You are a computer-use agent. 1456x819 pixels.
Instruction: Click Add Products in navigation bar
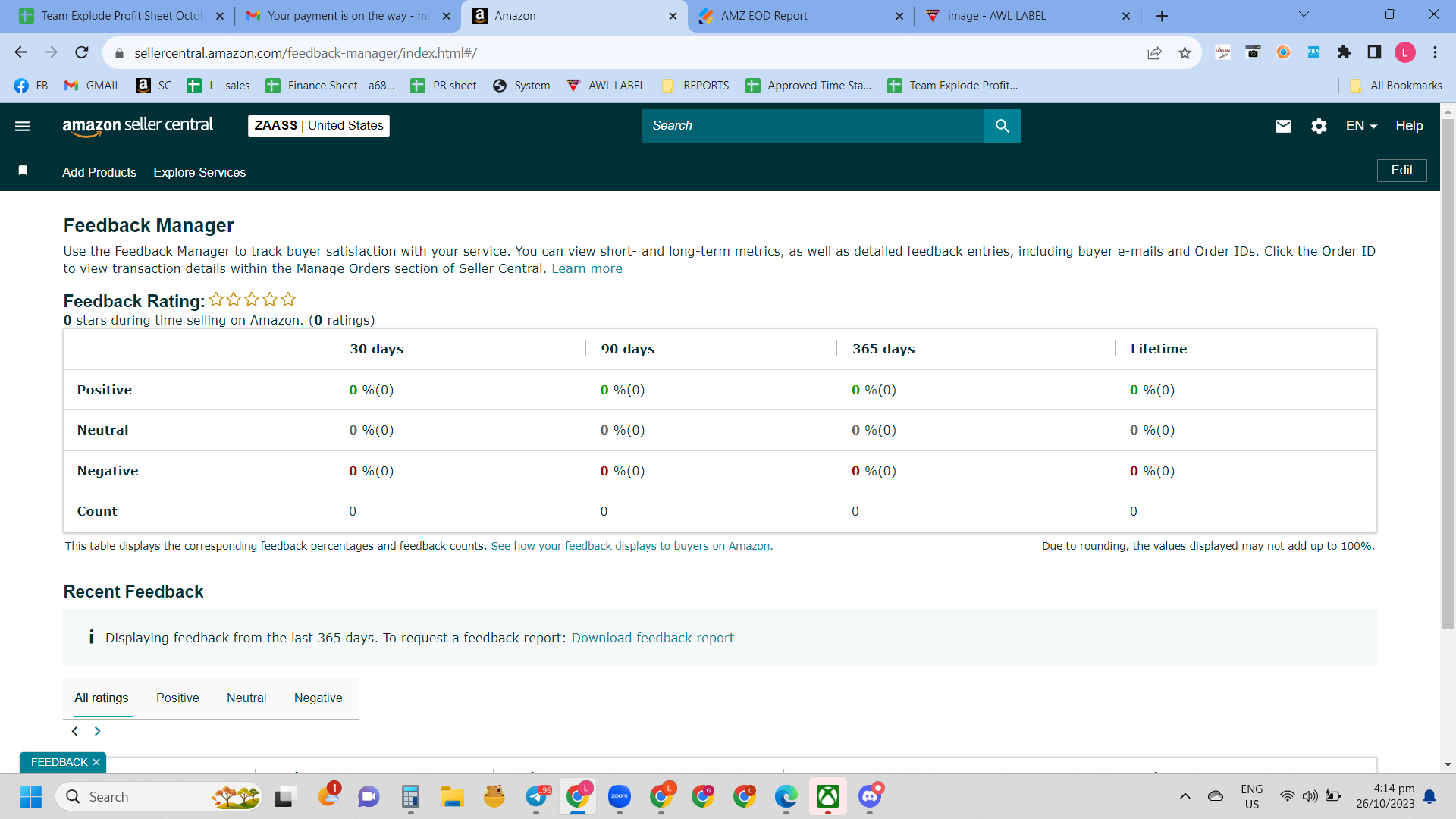tap(99, 172)
